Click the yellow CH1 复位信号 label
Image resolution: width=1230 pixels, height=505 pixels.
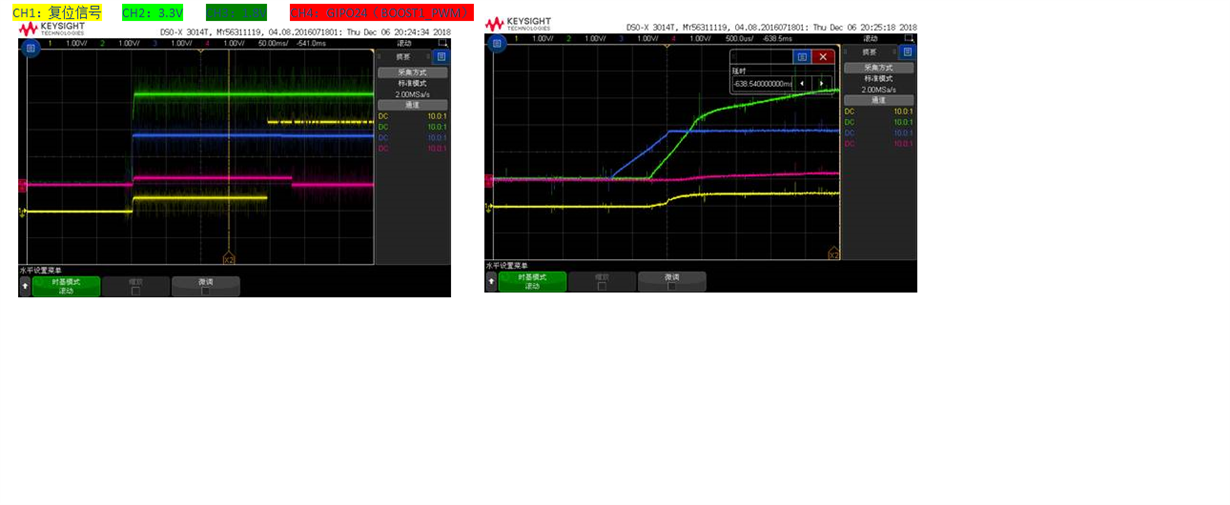[x=57, y=13]
